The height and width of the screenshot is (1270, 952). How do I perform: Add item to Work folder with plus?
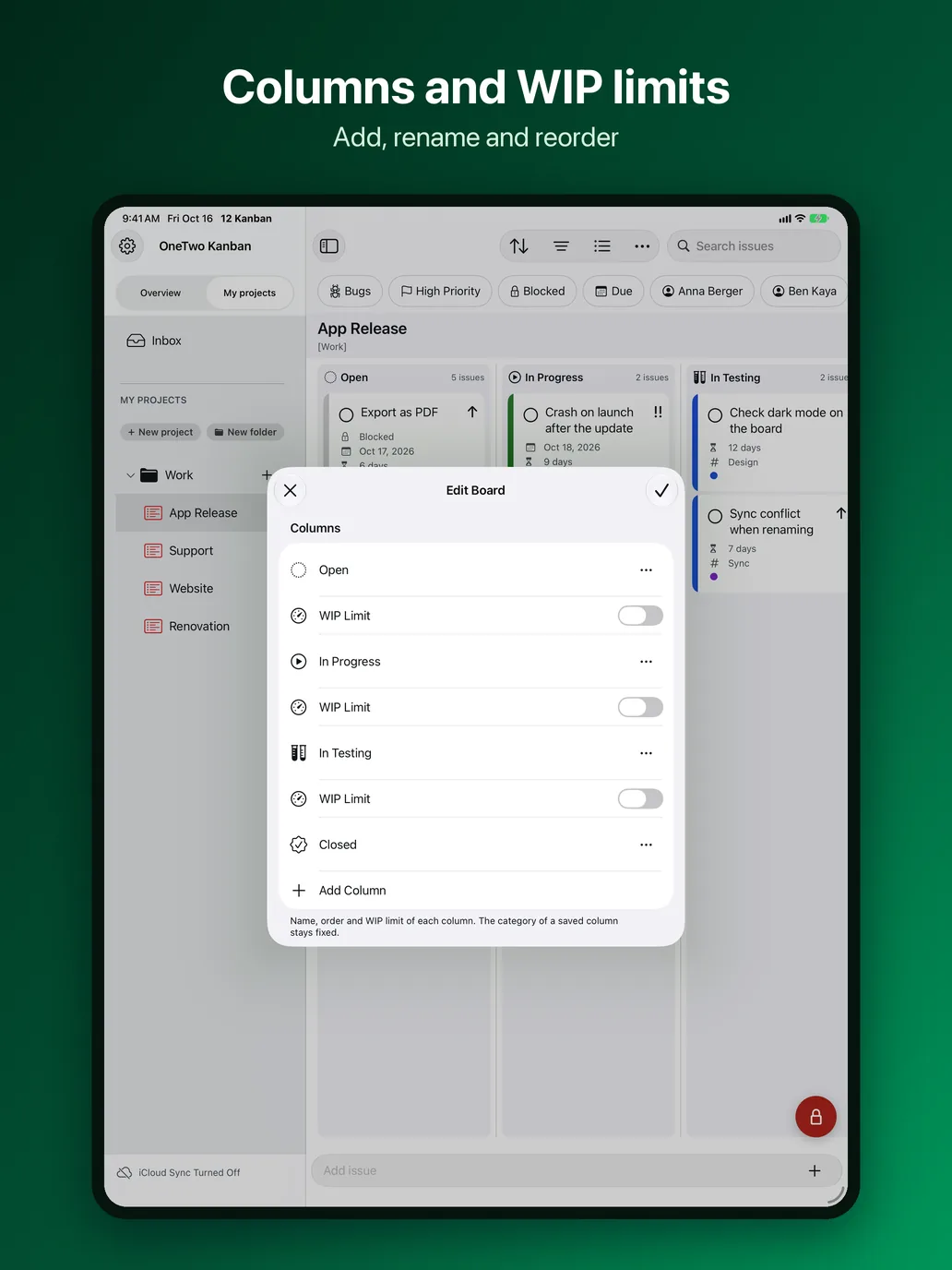[267, 475]
